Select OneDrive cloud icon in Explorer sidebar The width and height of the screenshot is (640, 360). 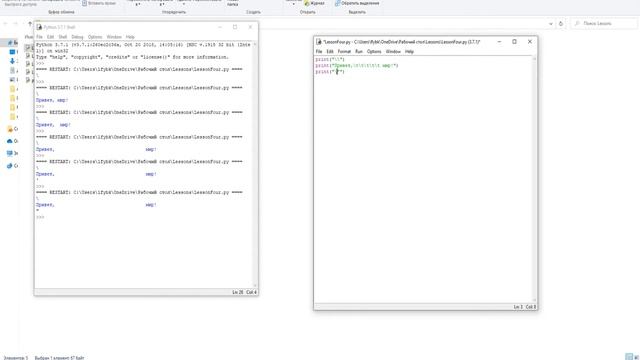[x=10, y=141]
